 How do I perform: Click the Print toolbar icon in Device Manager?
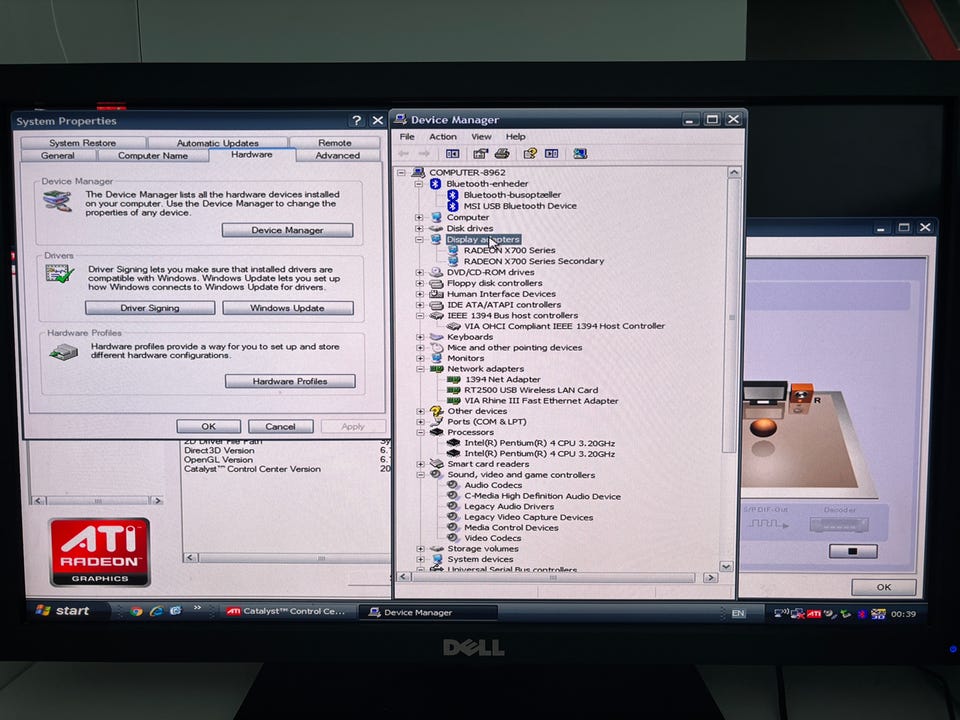pos(502,154)
